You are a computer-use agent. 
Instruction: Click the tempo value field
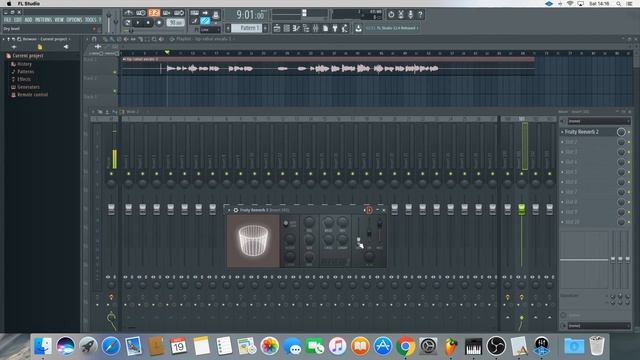pos(176,23)
